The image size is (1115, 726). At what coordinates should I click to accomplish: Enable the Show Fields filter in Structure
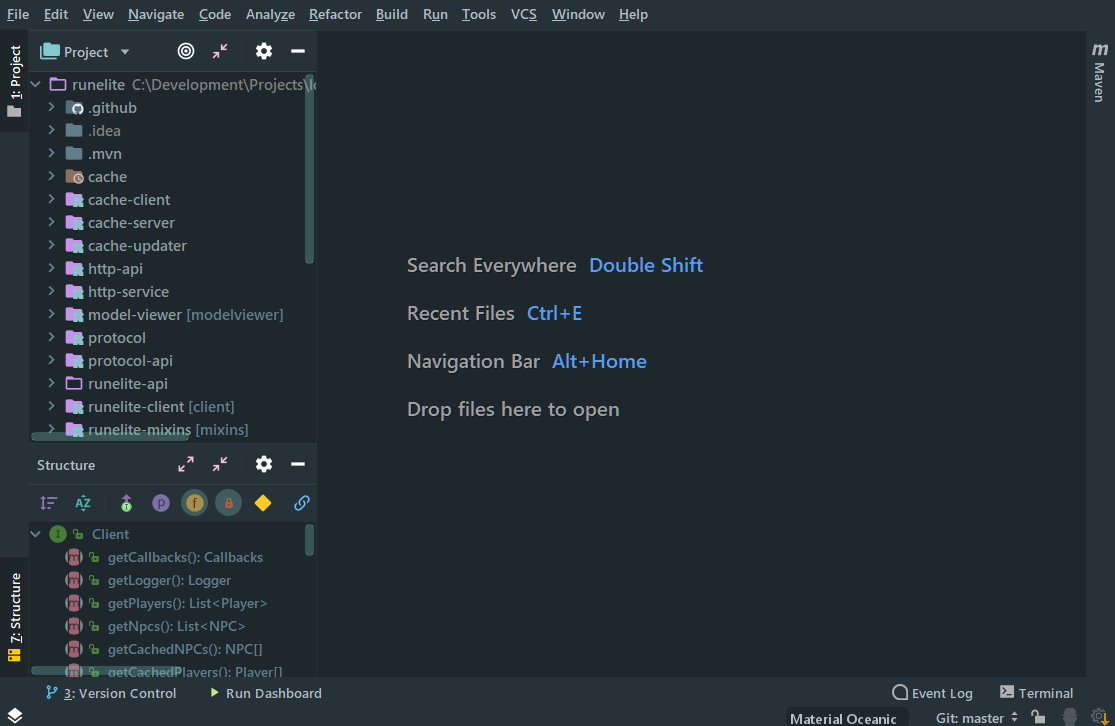pyautogui.click(x=194, y=503)
